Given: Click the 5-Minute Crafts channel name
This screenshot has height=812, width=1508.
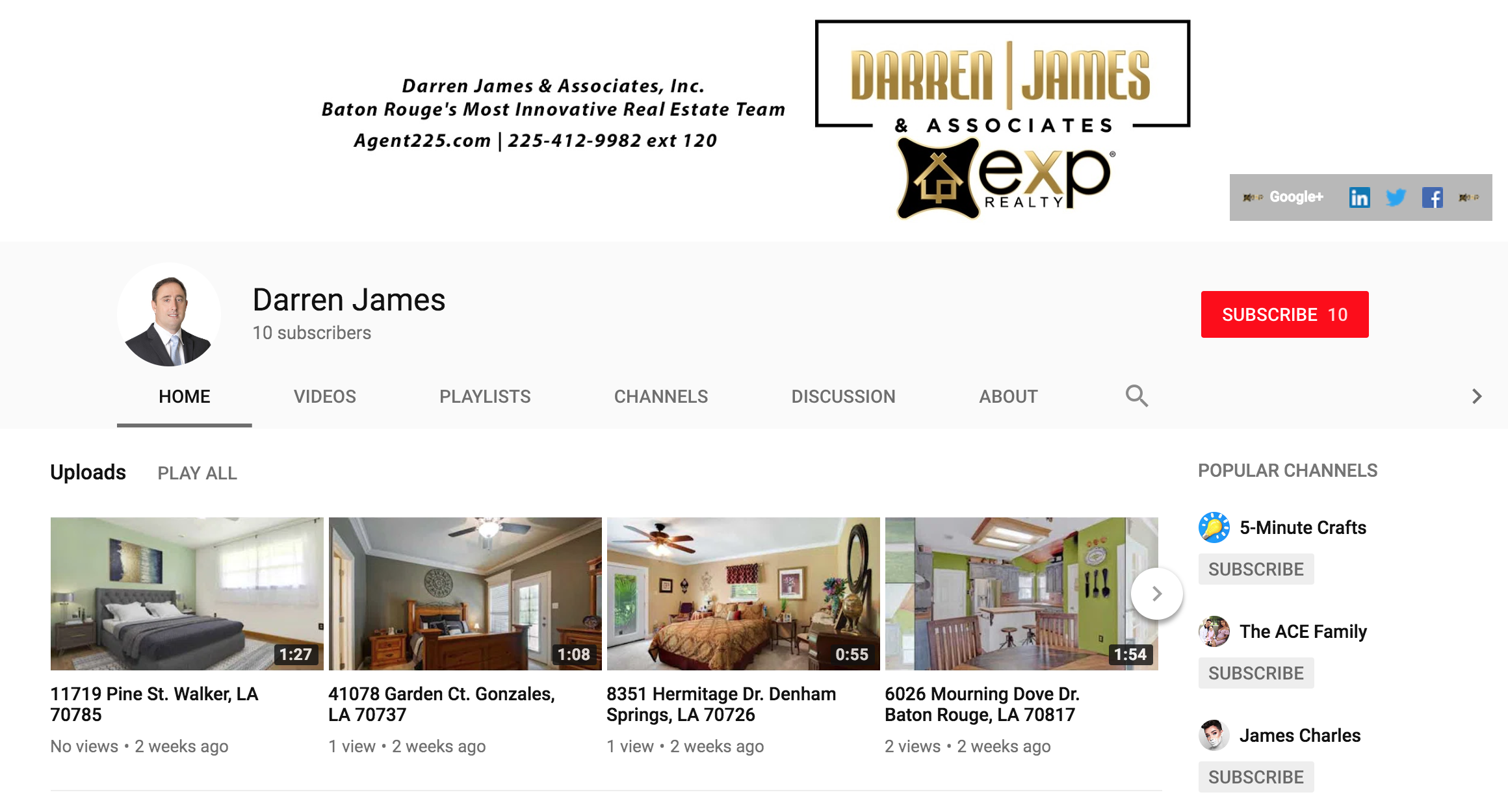Looking at the screenshot, I should 1303,527.
